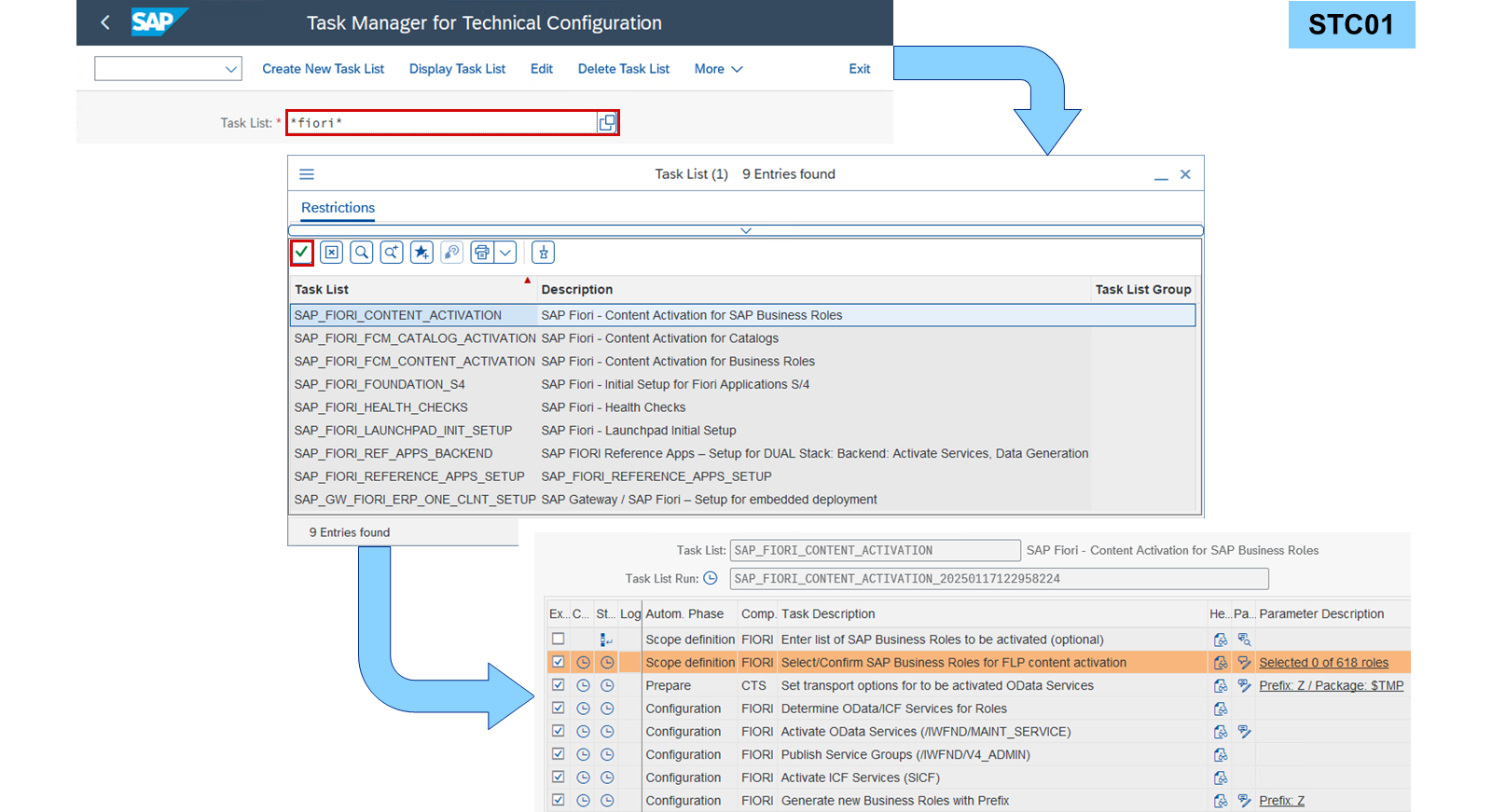
Task: Uncheck Execute box for Activate OData Services
Action: click(x=558, y=731)
